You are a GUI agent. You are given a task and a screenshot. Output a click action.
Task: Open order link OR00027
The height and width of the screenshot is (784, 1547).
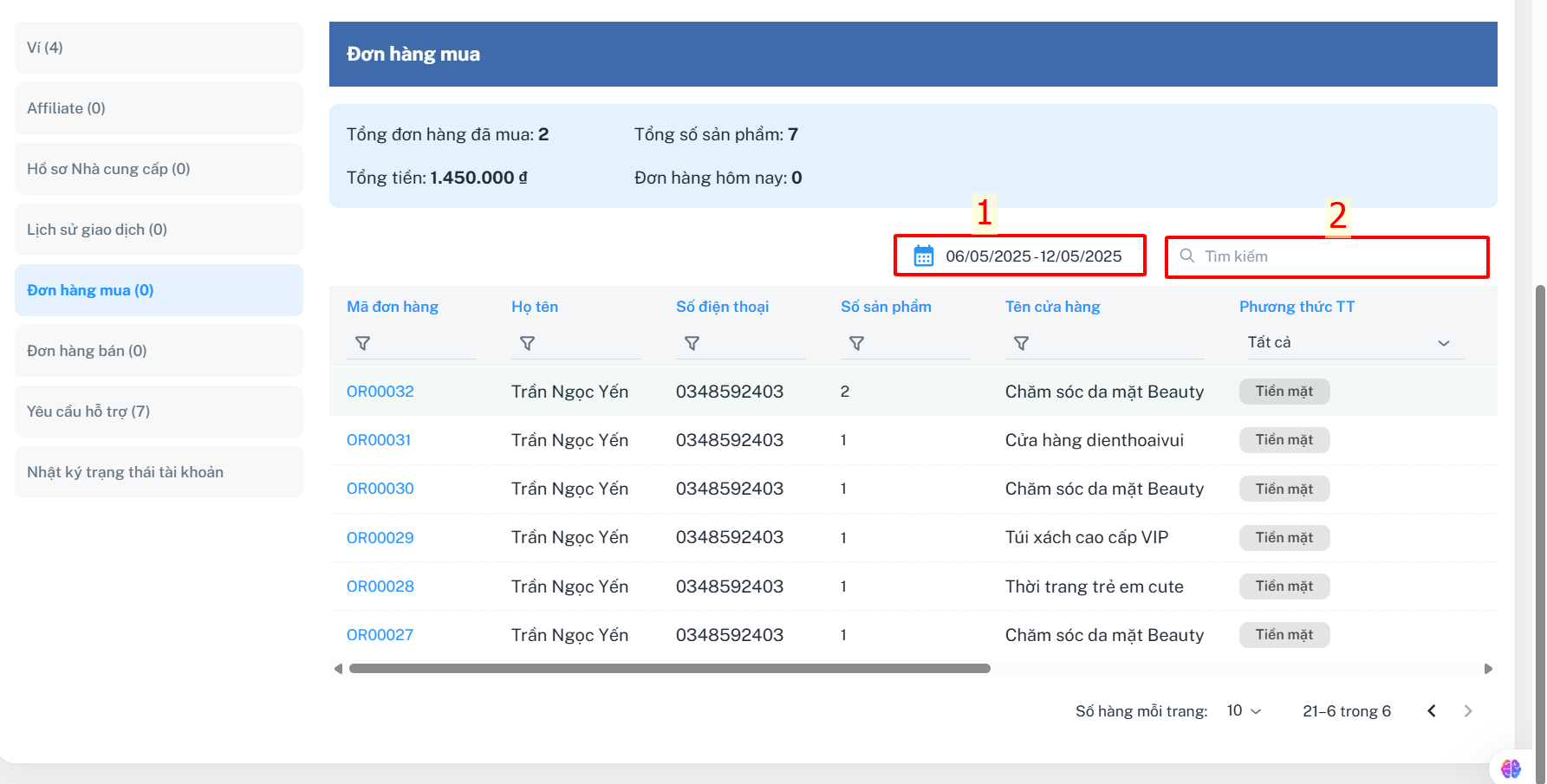pos(380,635)
